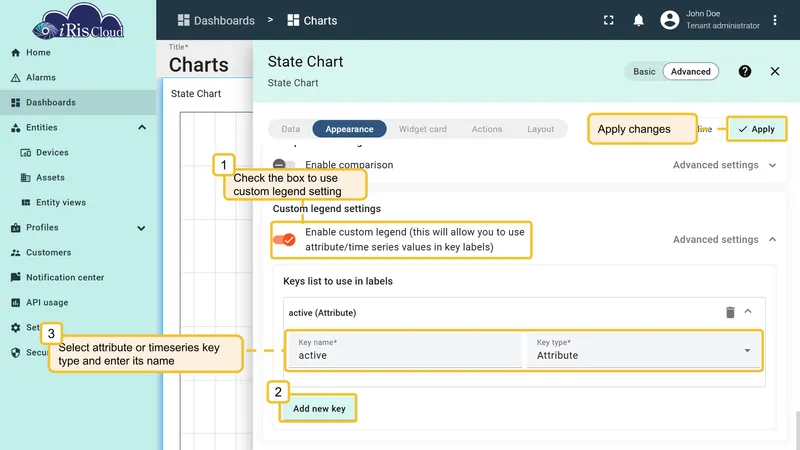
Task: Select the Appearance tab
Action: (349, 129)
